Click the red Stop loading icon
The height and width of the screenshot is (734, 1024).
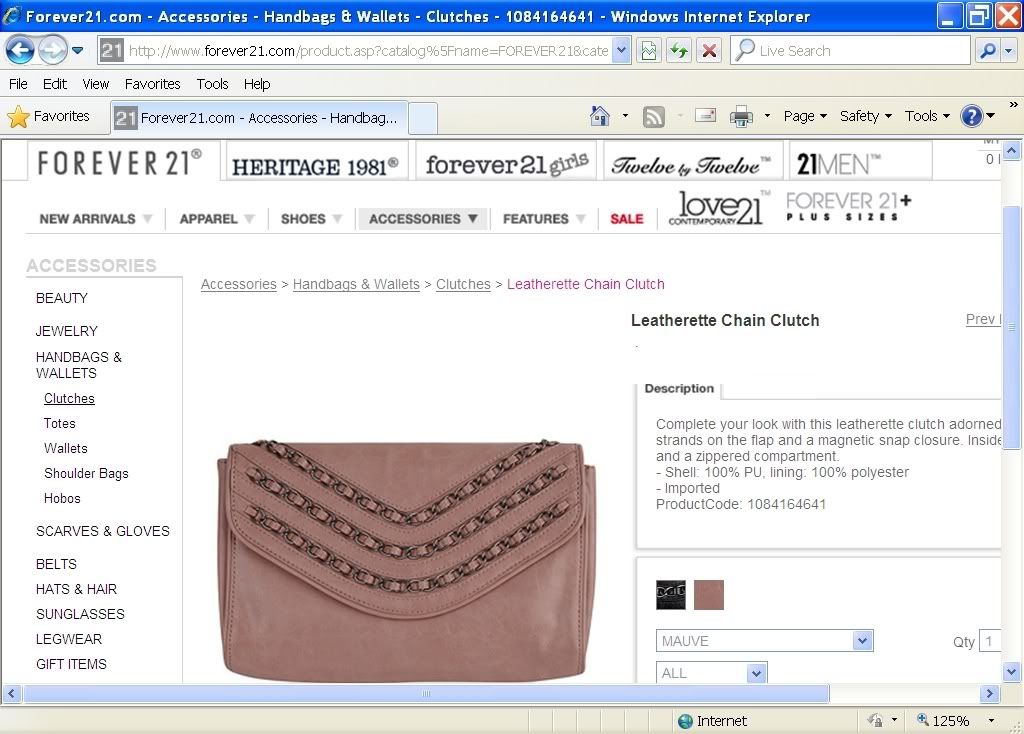point(709,50)
